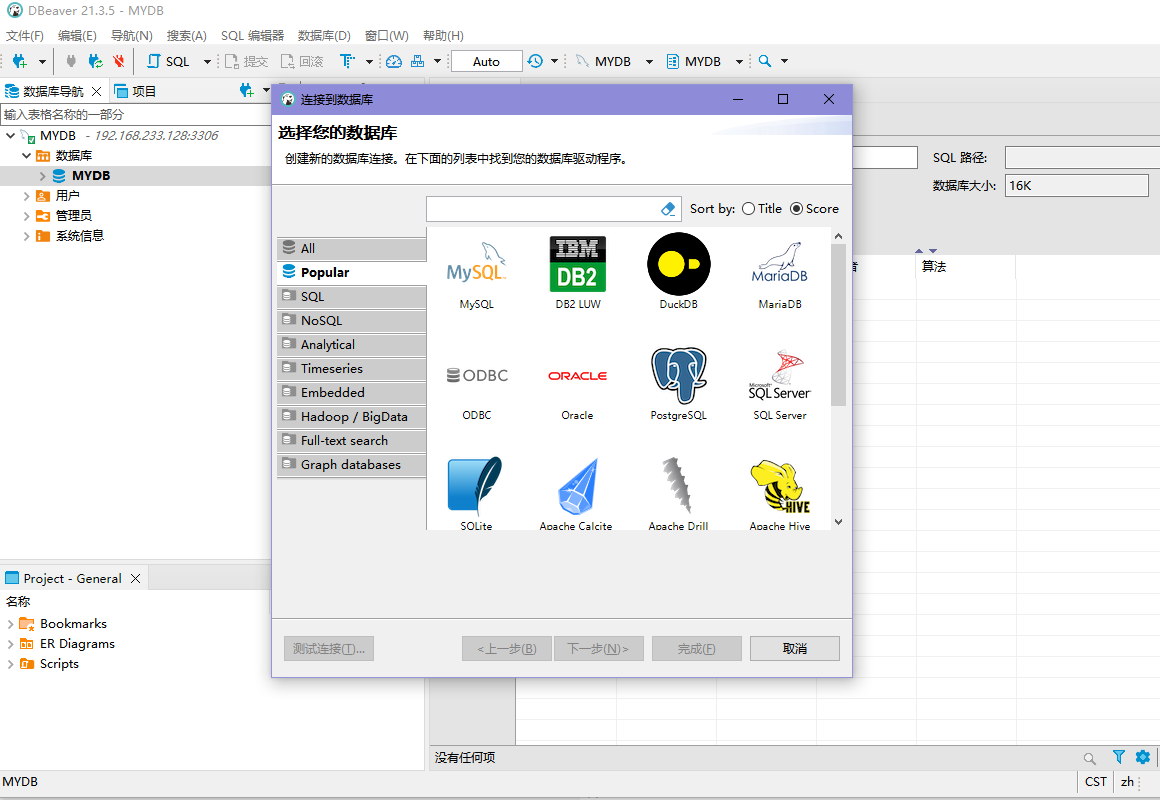
Task: Sort drivers by Score radio button
Action: click(797, 209)
